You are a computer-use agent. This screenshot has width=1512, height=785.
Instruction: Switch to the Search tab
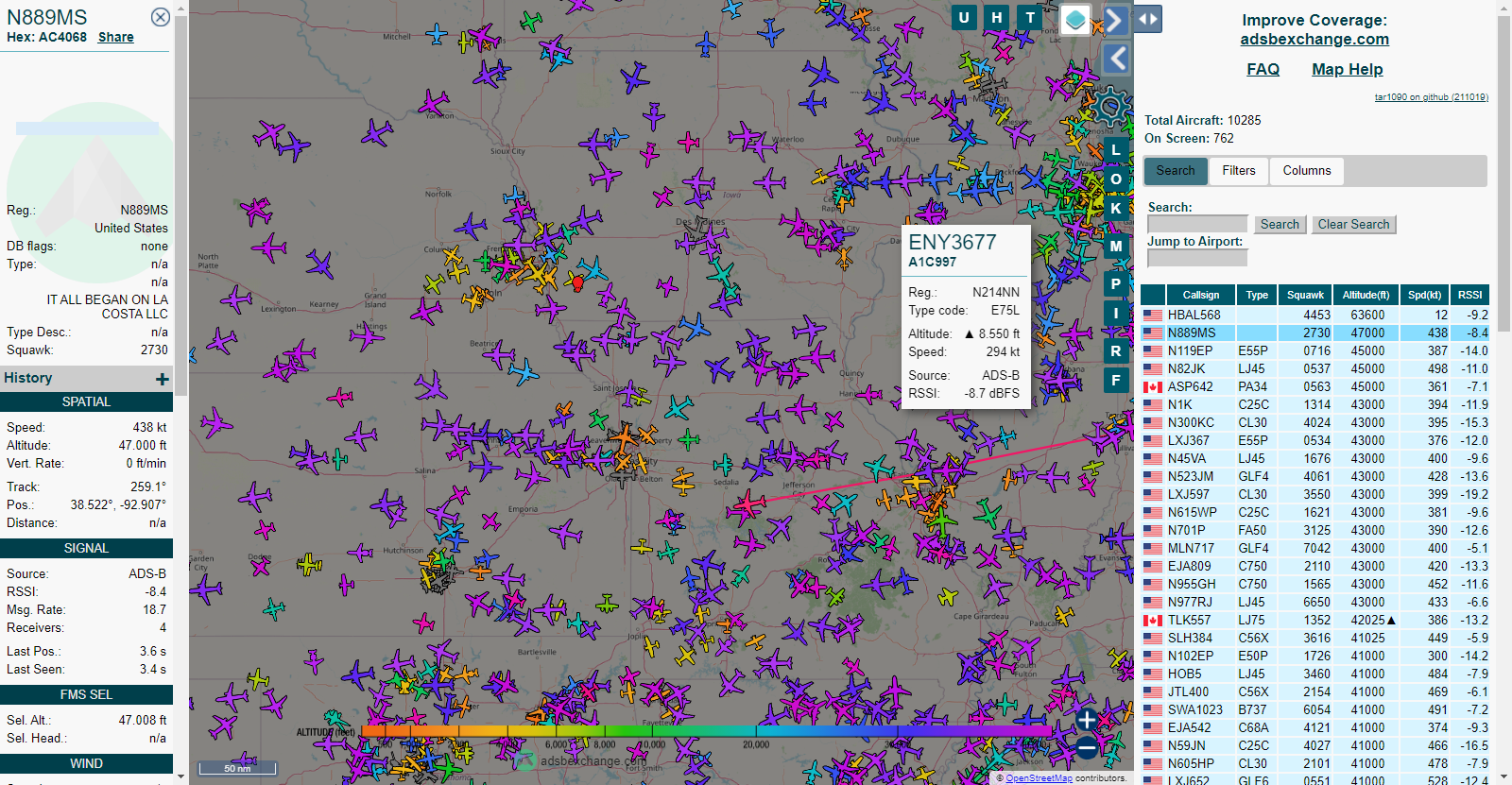pyautogui.click(x=1176, y=171)
